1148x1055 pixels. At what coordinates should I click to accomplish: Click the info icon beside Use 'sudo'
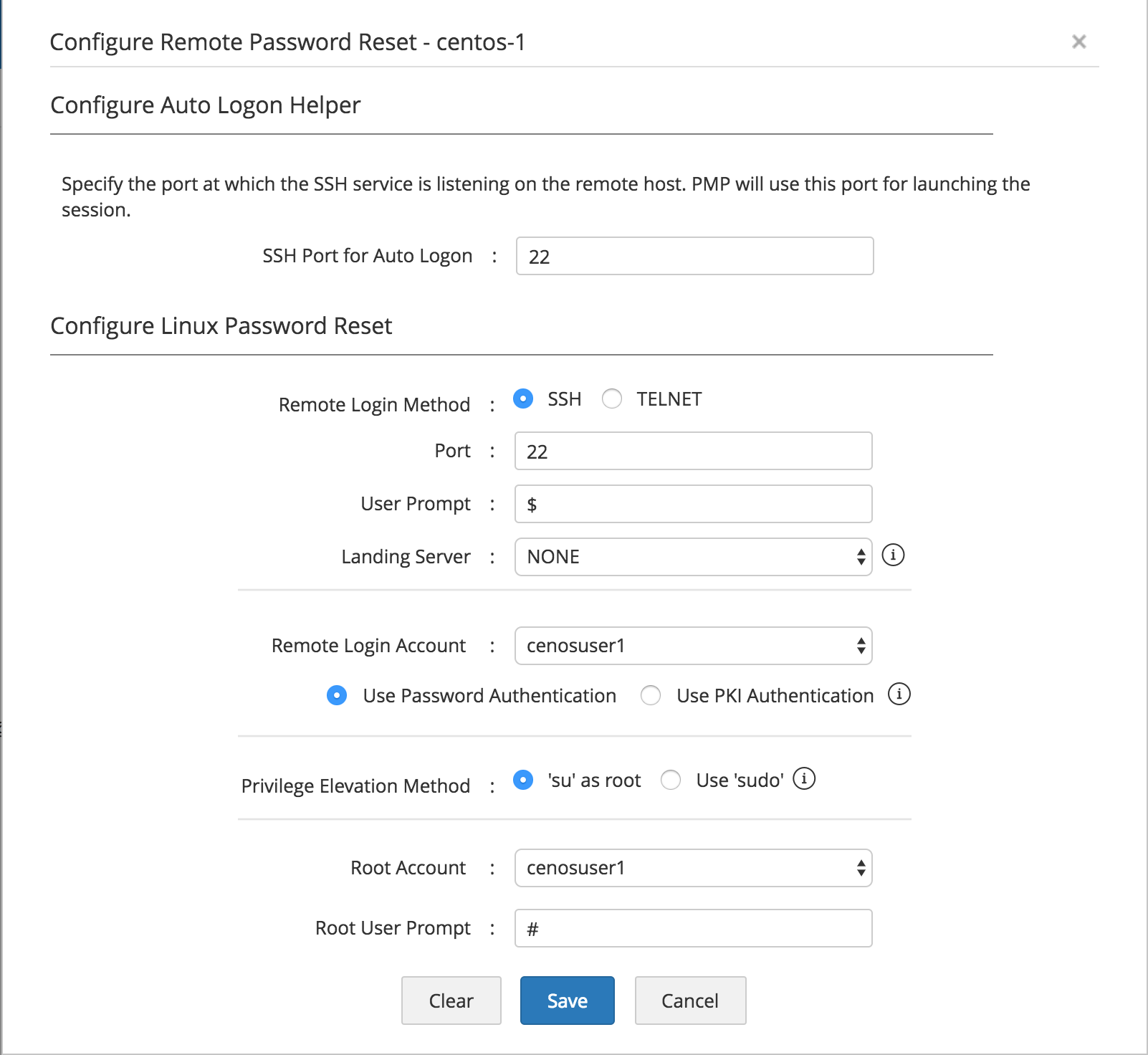pyautogui.click(x=804, y=778)
